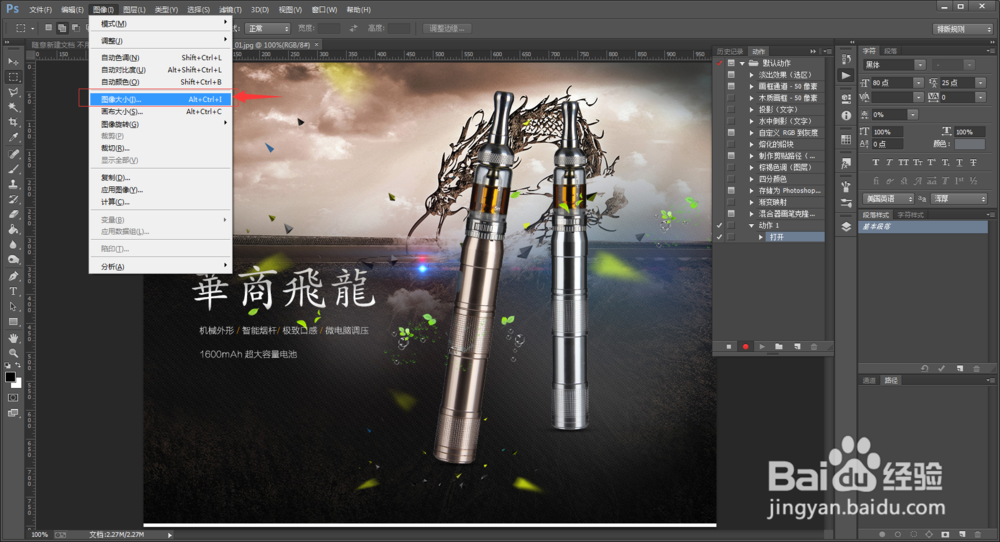
Task: Swap foreground and background colors icon
Action: (x=18, y=365)
